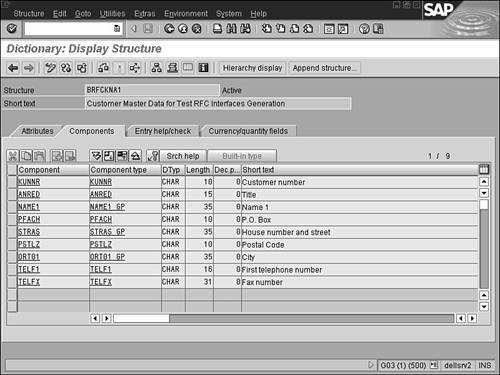Open the Environment menu

tap(186, 14)
